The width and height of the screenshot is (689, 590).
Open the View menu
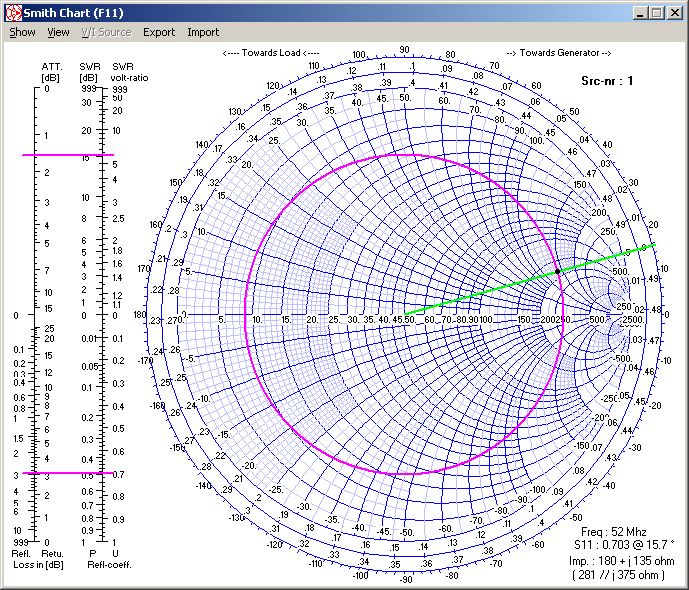58,32
